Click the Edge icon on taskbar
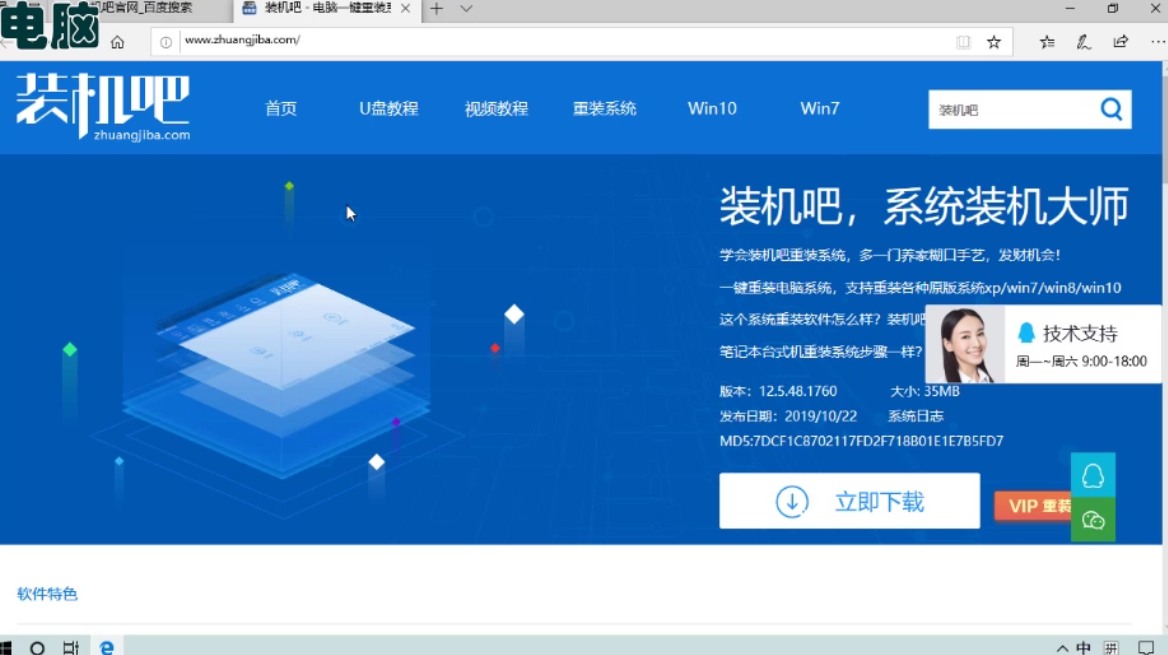1168x655 pixels. pos(107,647)
